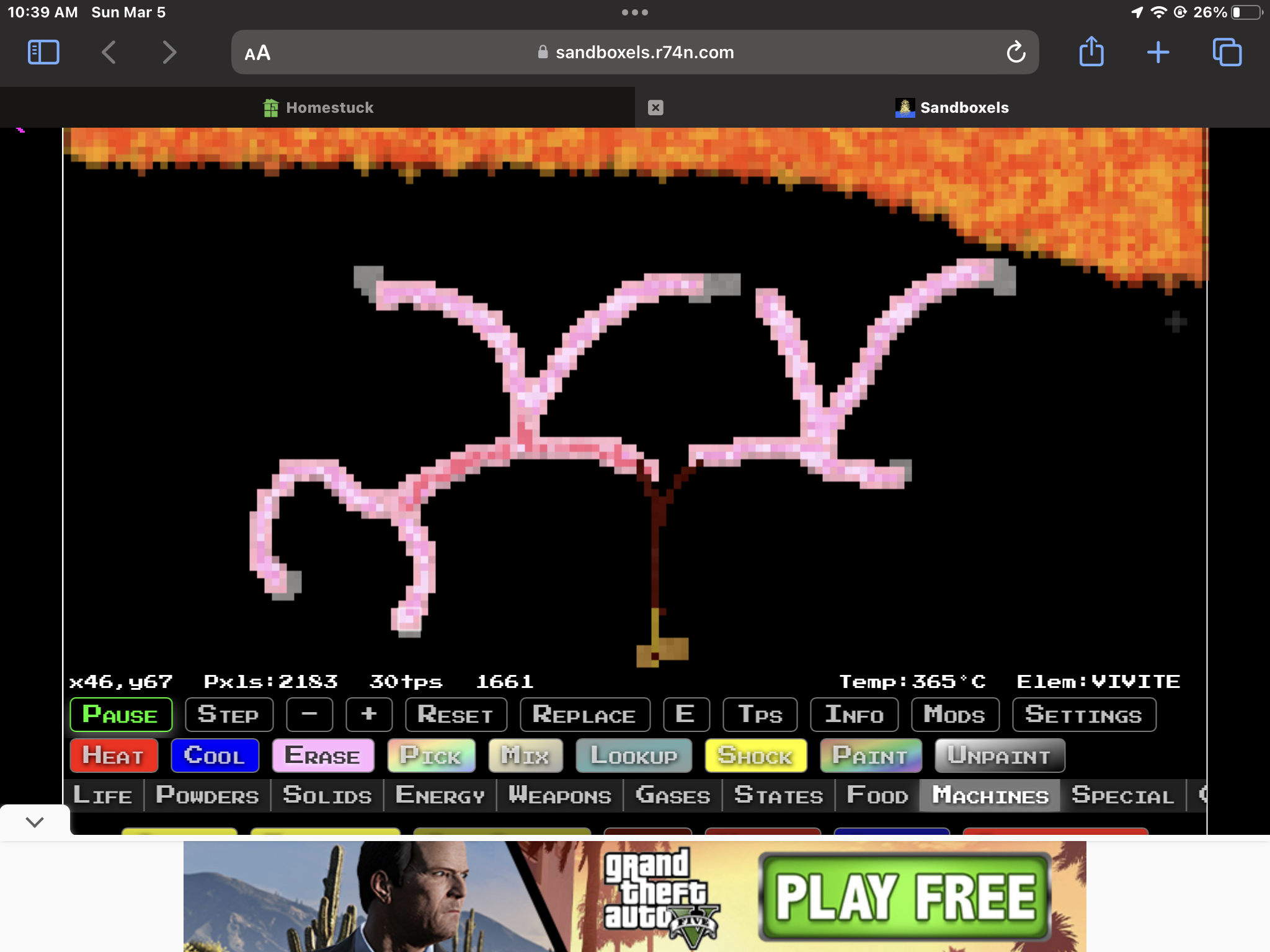The image size is (1270, 952).
Task: Open a new tab with the plus icon
Action: pos(1158,52)
